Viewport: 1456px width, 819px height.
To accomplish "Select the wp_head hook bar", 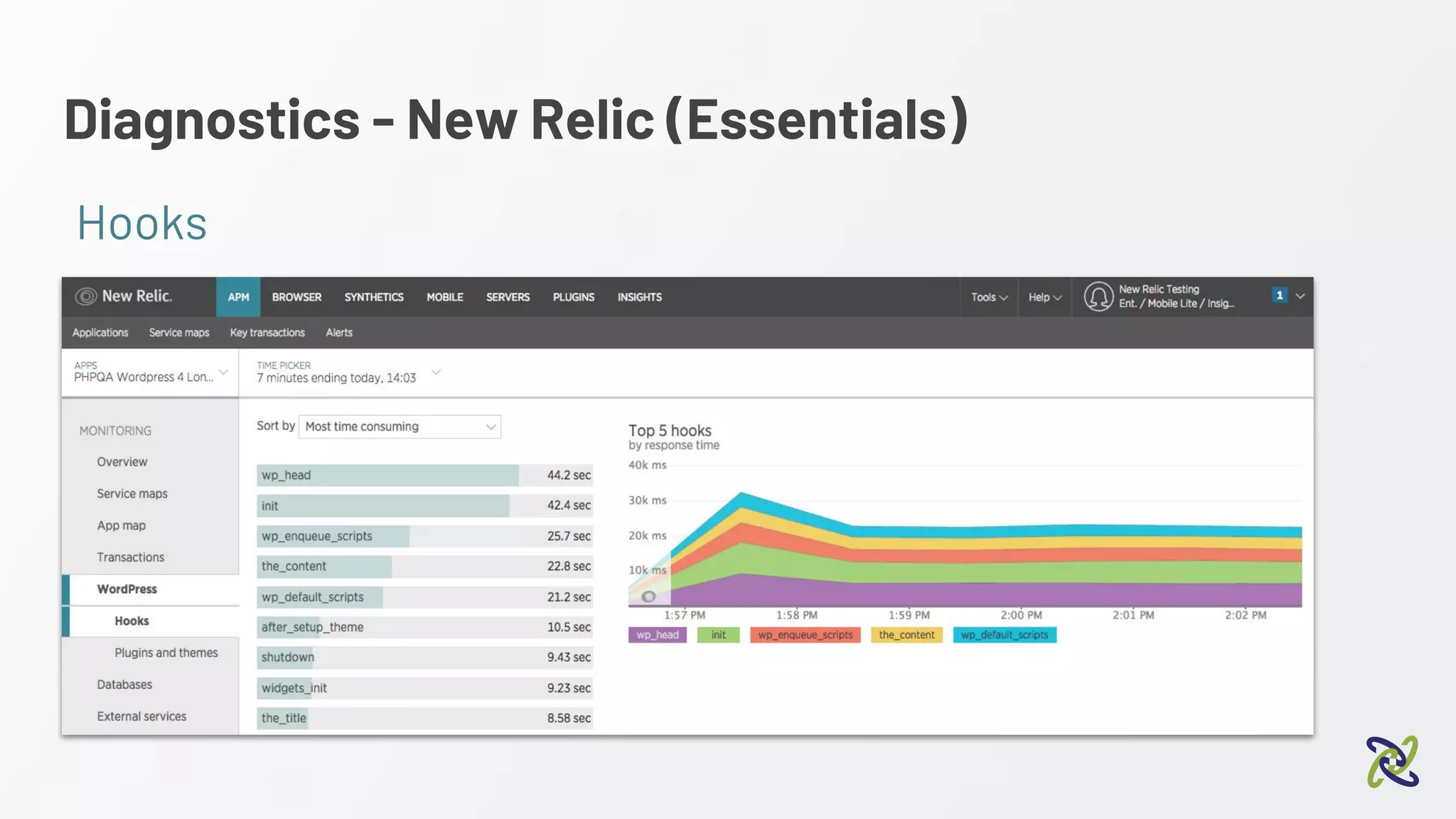I will pyautogui.click(x=424, y=476).
